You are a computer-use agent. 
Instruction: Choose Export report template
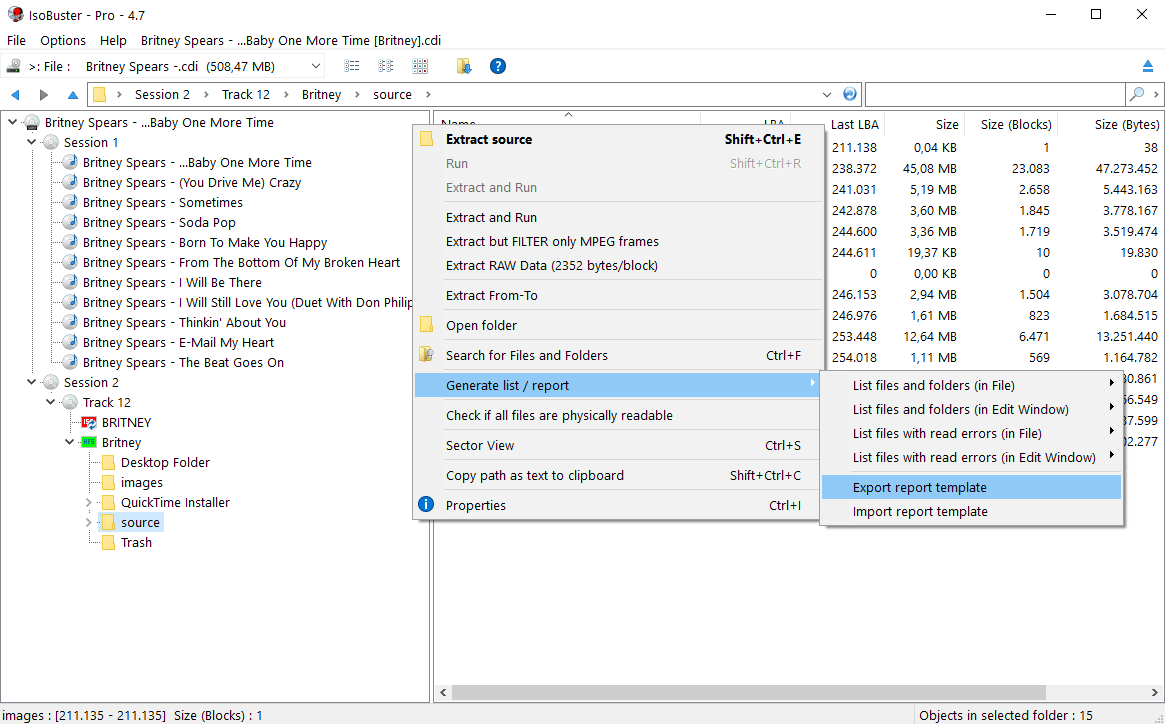(x=971, y=488)
